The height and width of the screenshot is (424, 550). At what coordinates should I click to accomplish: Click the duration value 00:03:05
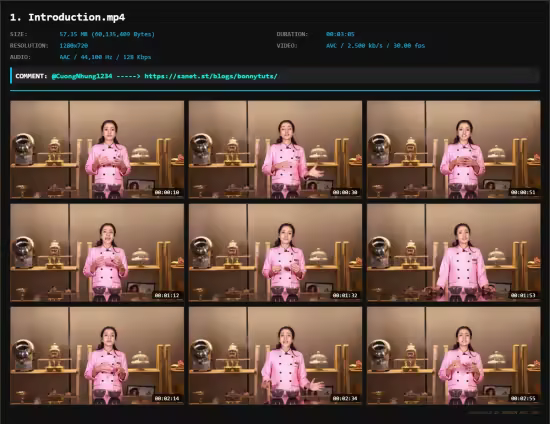[340, 34]
